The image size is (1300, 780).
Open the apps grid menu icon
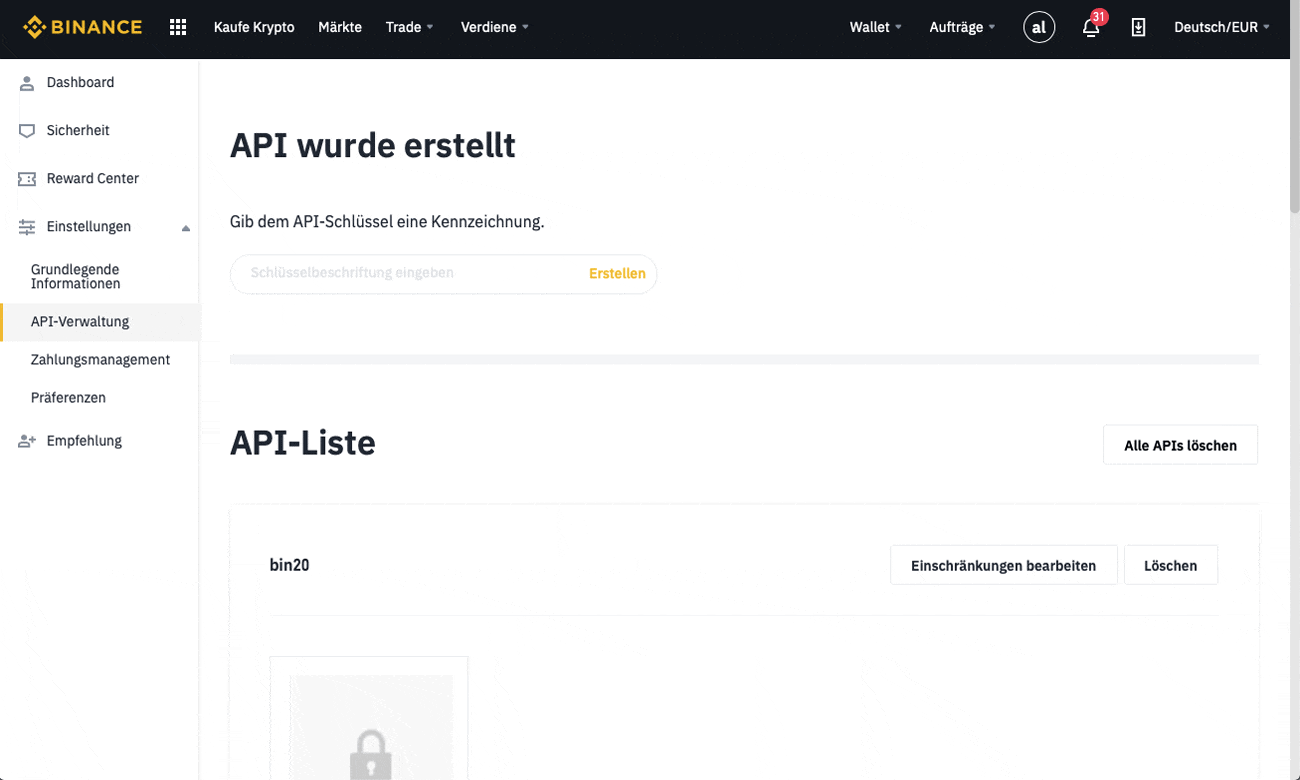click(x=178, y=27)
